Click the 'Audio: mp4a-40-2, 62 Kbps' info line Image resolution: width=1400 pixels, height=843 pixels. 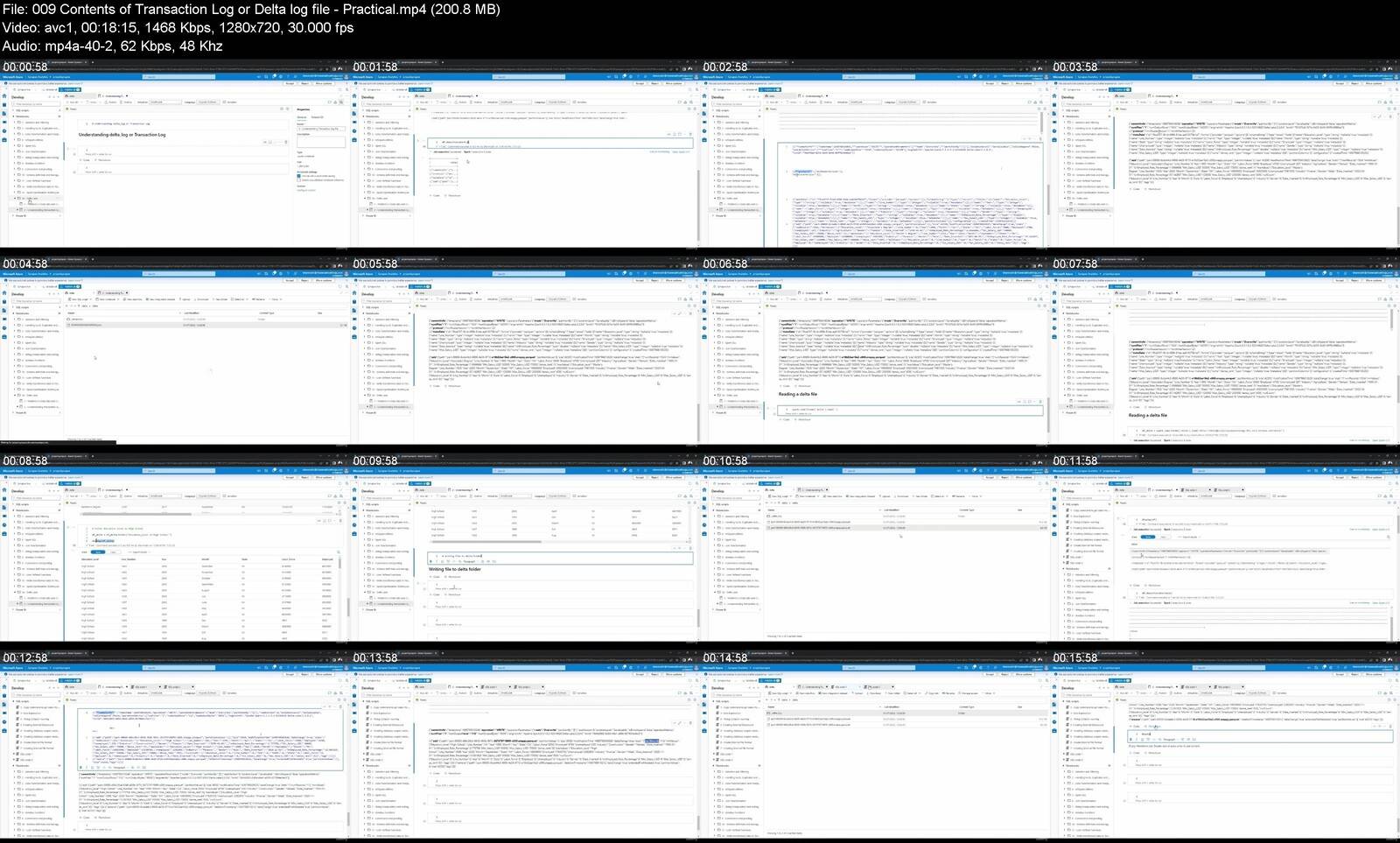[x=112, y=46]
